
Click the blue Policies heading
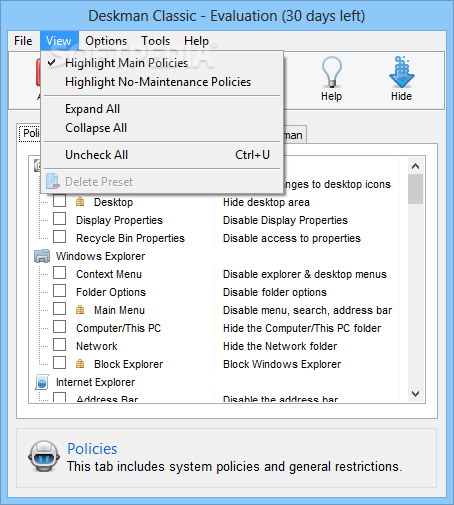92,449
